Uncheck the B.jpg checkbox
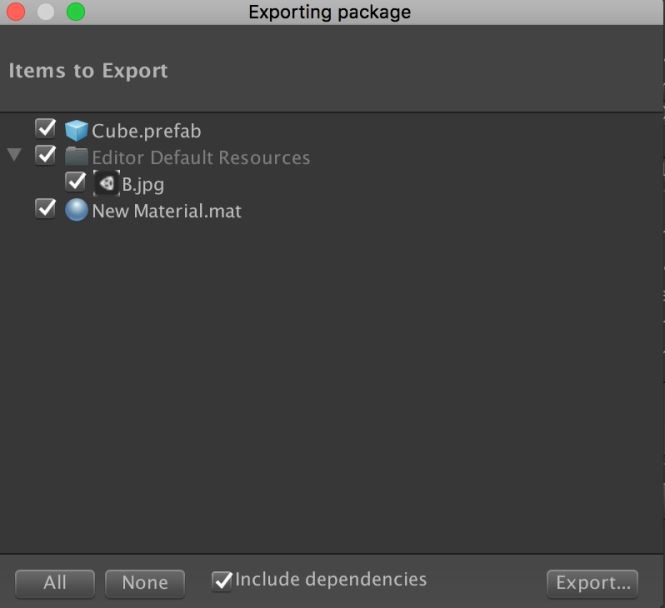Screen dimensions: 665x608 click(x=75, y=182)
